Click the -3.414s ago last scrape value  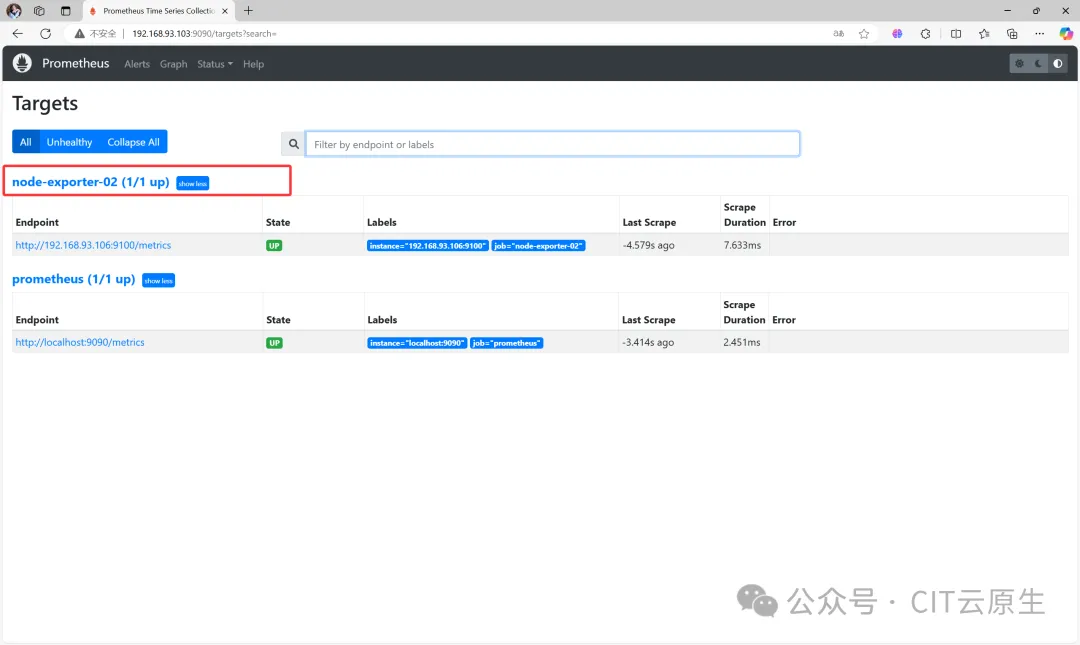pyautogui.click(x=648, y=342)
